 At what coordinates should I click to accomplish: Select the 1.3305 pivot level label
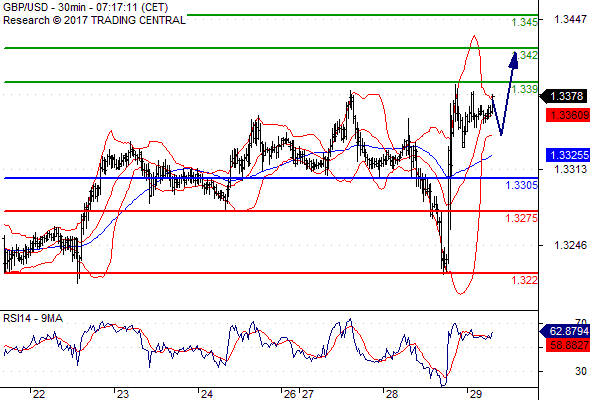pos(521,185)
